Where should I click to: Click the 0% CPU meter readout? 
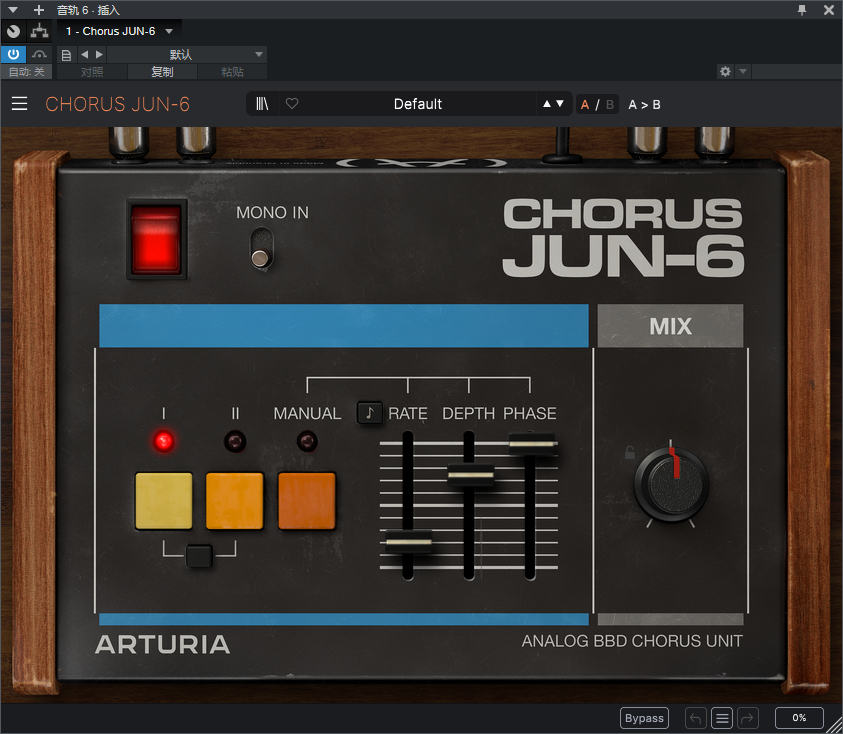click(799, 718)
